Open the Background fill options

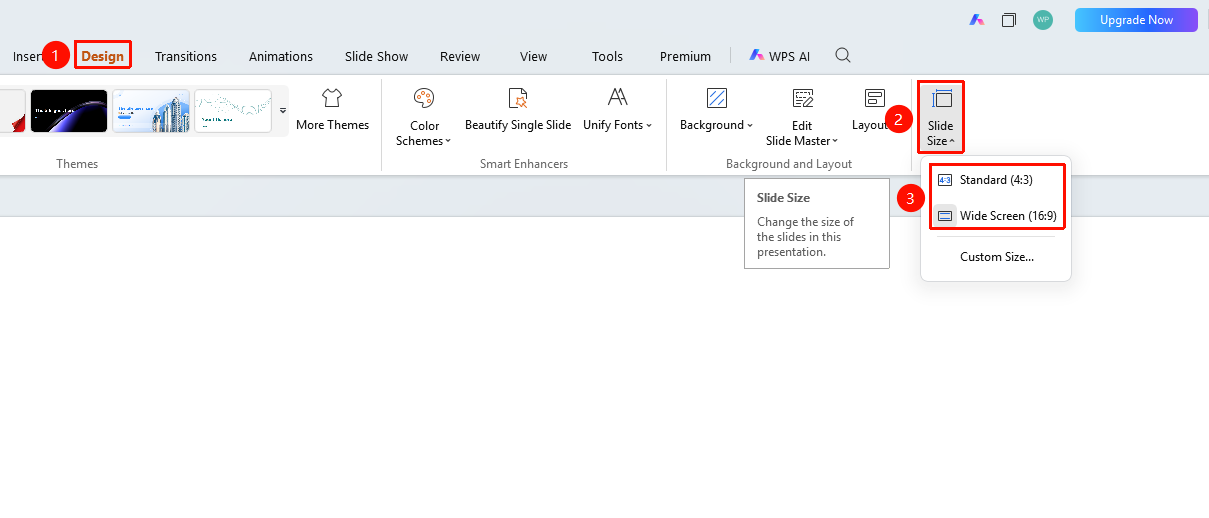click(716, 109)
